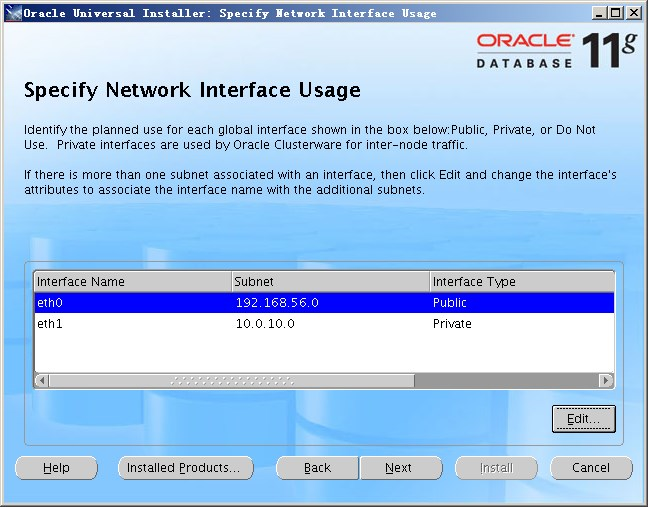This screenshot has height=507, width=648.
Task: Click the Interface Type column header
Action: pyautogui.click(x=520, y=281)
